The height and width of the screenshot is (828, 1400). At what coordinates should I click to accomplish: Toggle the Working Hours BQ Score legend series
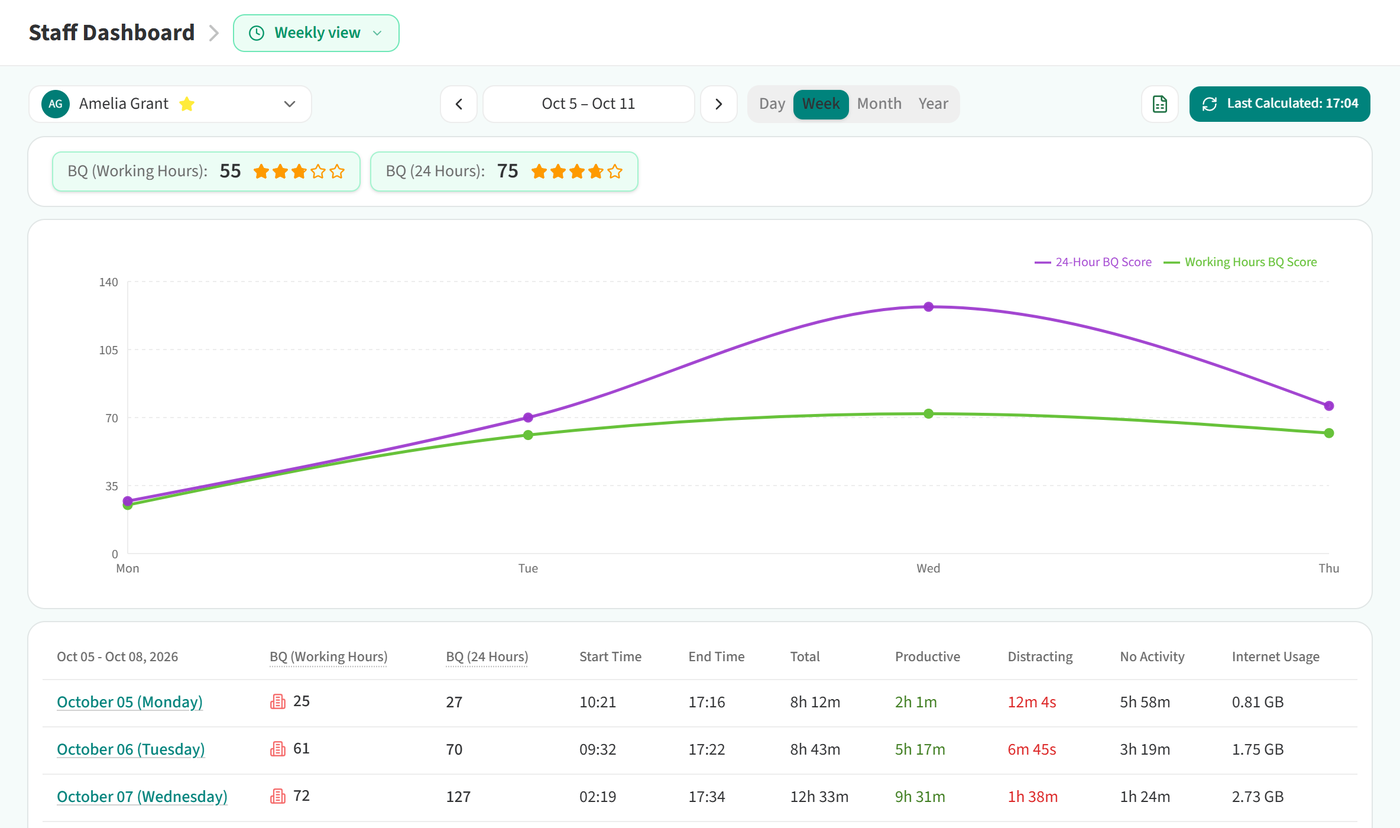coord(1240,262)
